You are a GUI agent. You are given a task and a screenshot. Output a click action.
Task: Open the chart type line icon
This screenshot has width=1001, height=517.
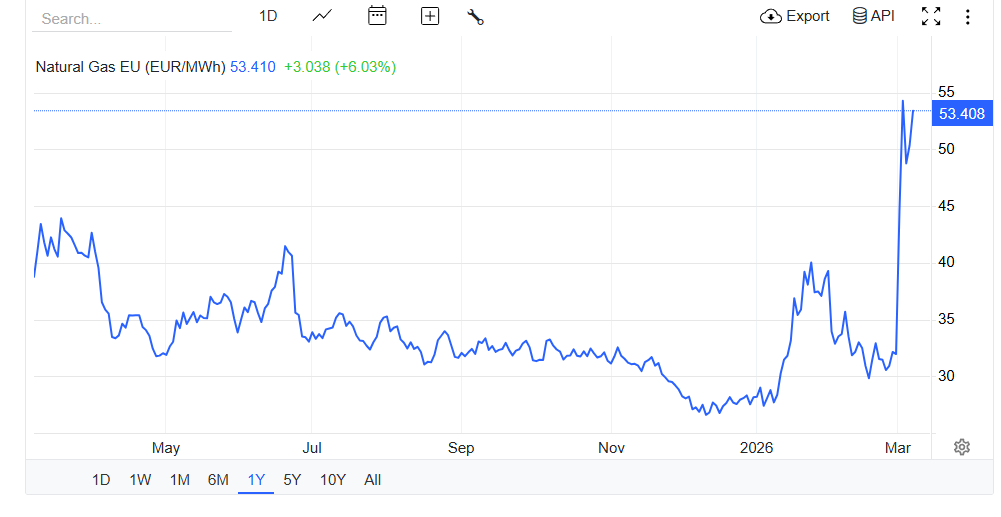pos(322,16)
